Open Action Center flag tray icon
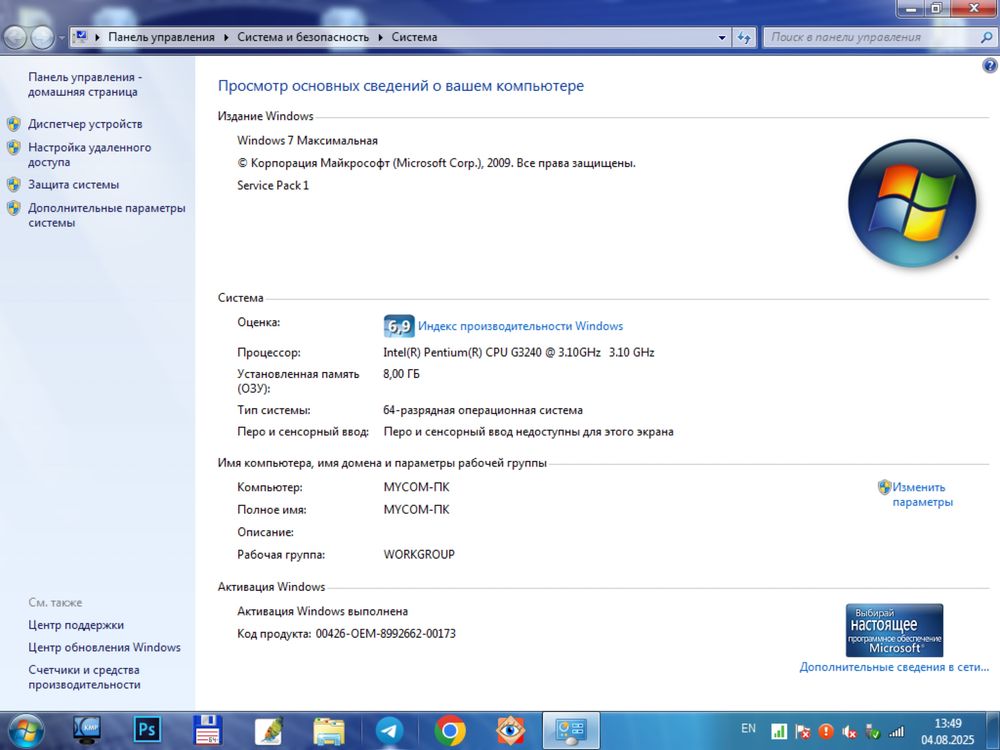The width and height of the screenshot is (1000, 750). pos(802,732)
